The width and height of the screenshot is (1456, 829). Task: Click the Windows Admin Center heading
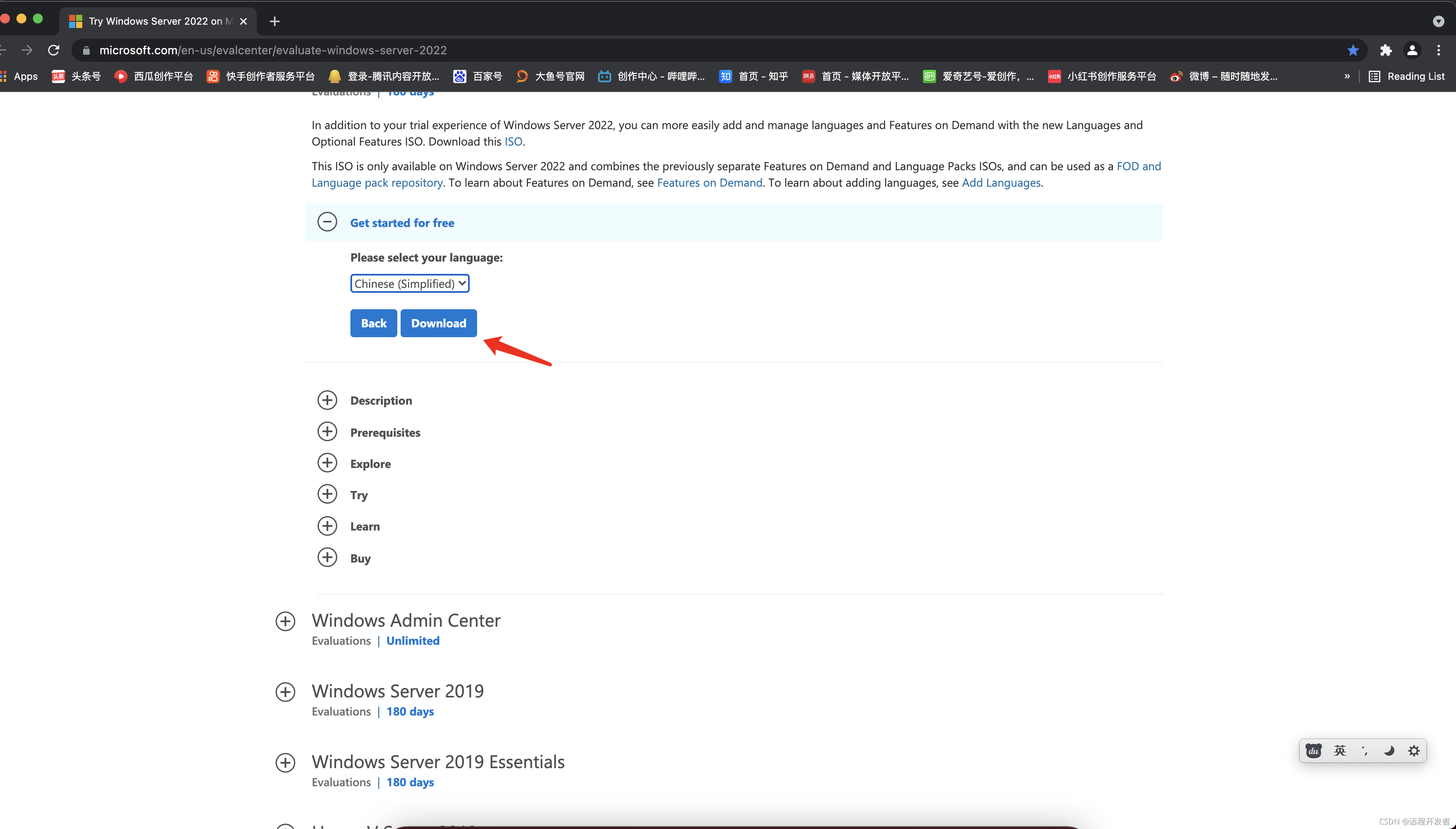[406, 620]
